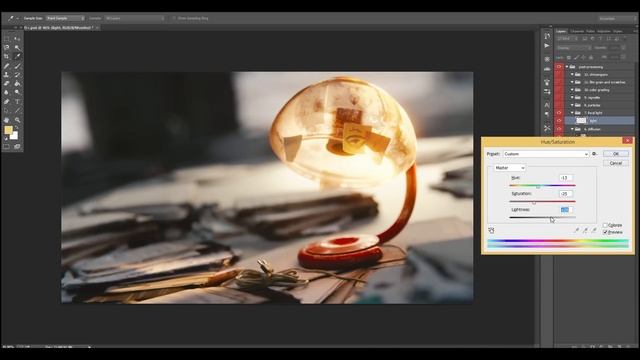
Task: Open the Tool Presets panel icon
Action: tap(547, 128)
